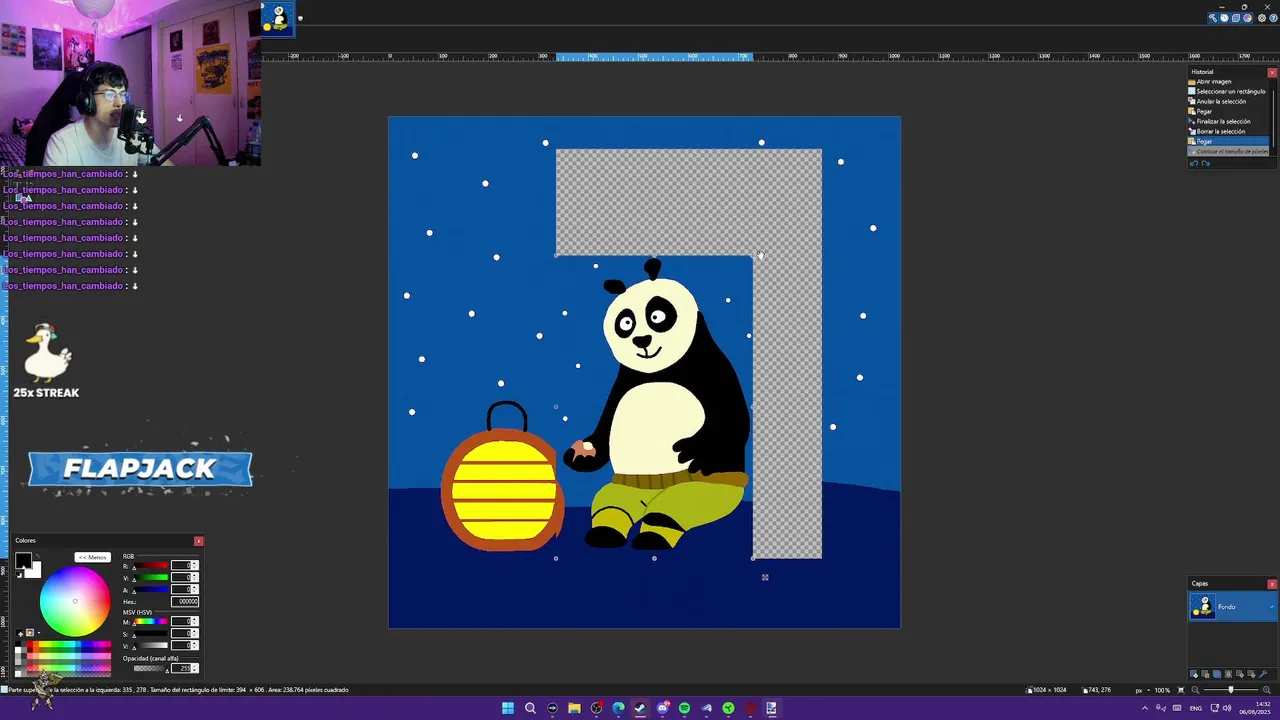
Task: Select 'Finalizar la selección' history entry
Action: point(1230,121)
